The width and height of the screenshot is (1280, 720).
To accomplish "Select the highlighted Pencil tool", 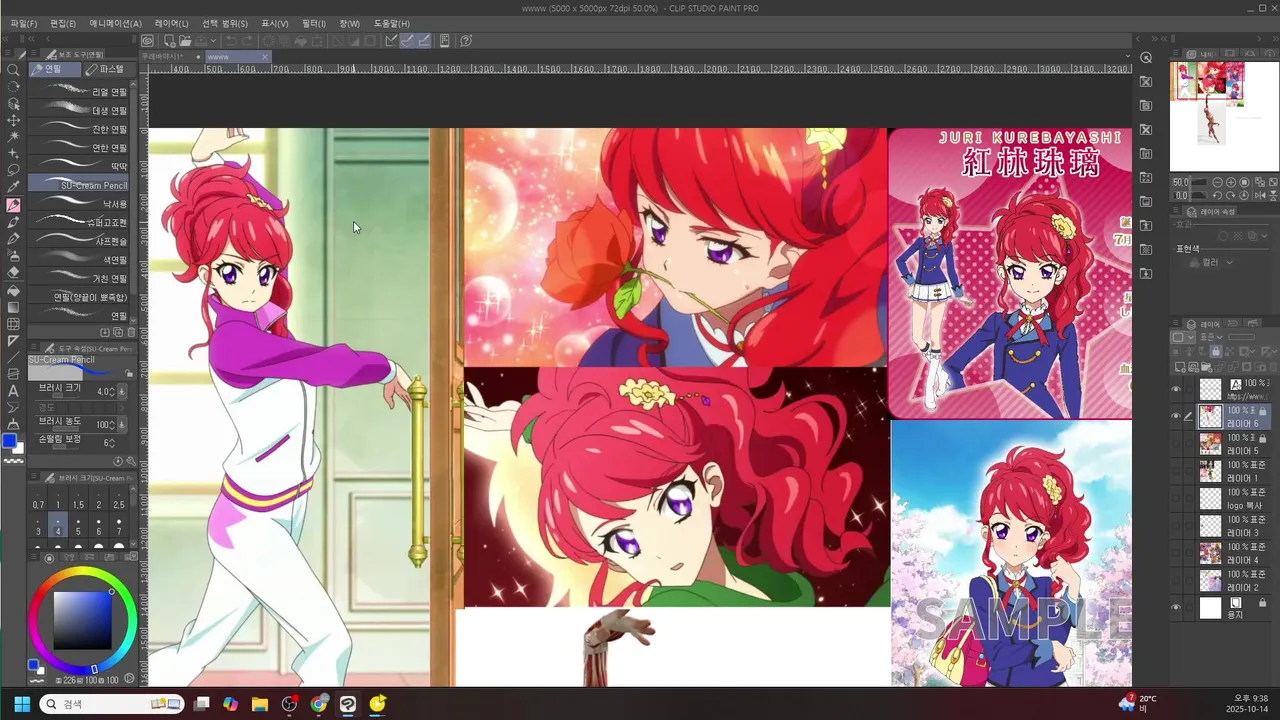I will click(x=13, y=205).
